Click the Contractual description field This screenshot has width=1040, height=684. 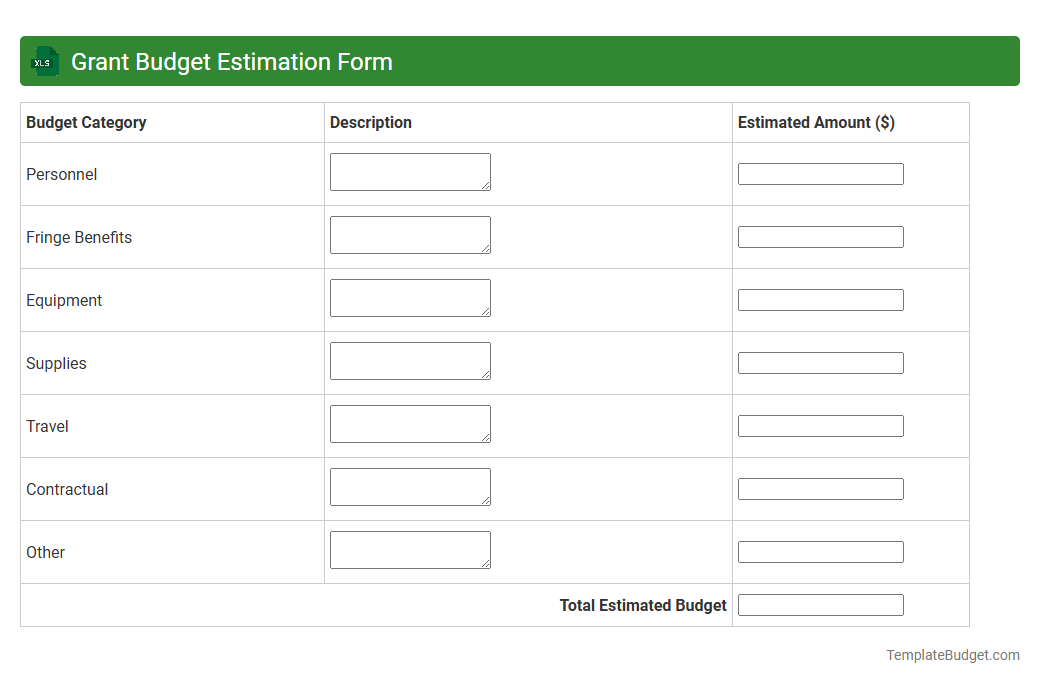[410, 486]
